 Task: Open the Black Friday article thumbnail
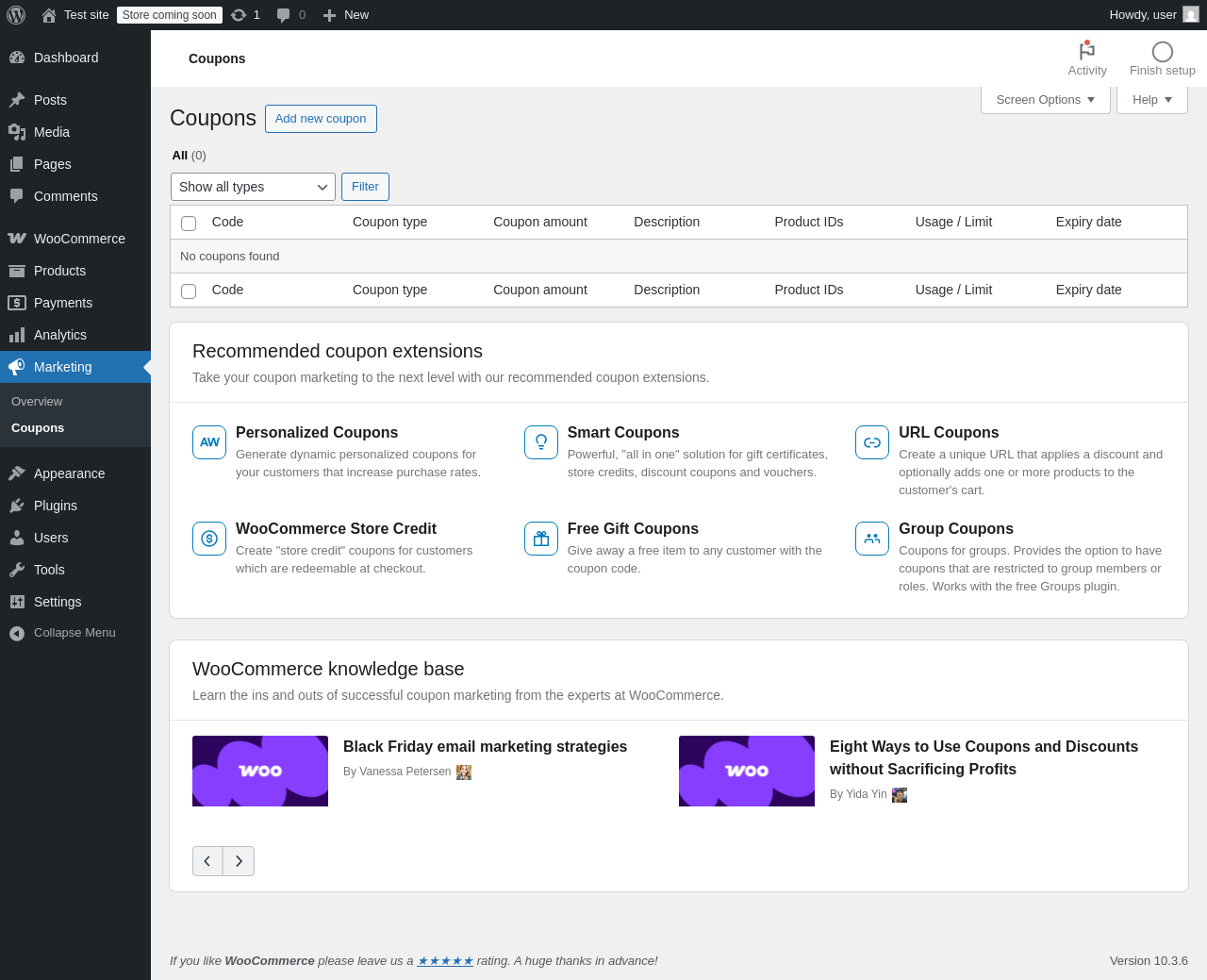coord(260,771)
